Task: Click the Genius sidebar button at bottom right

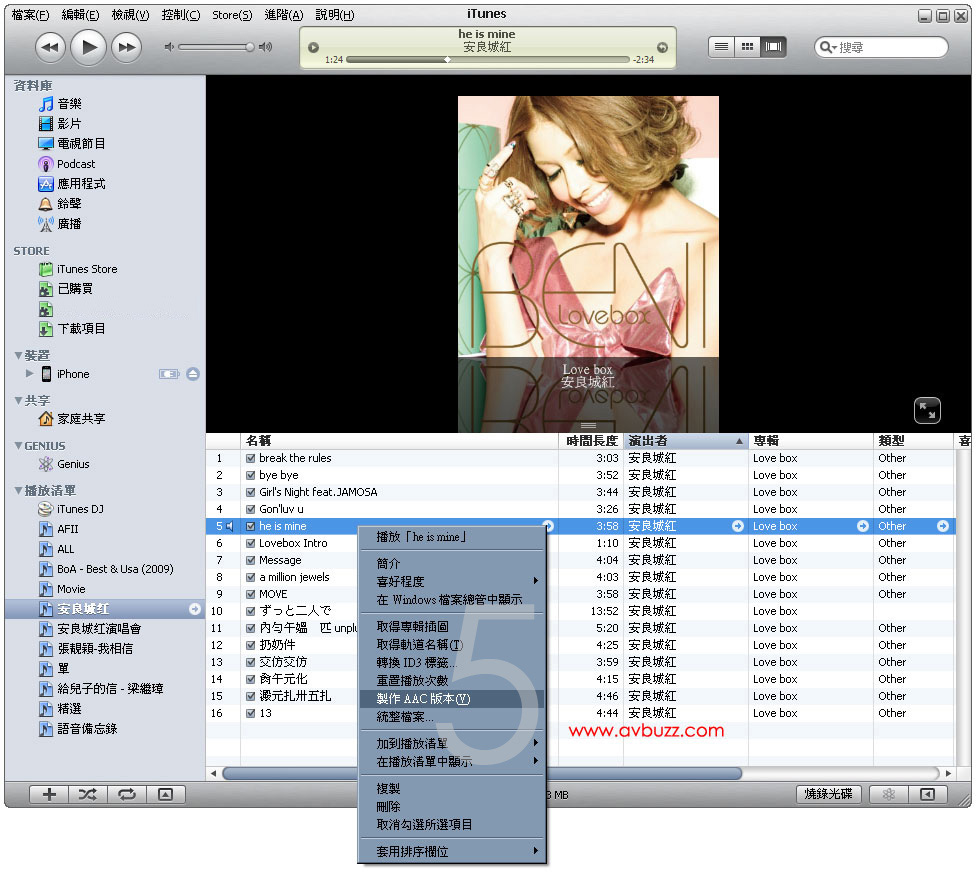Action: [x=889, y=794]
